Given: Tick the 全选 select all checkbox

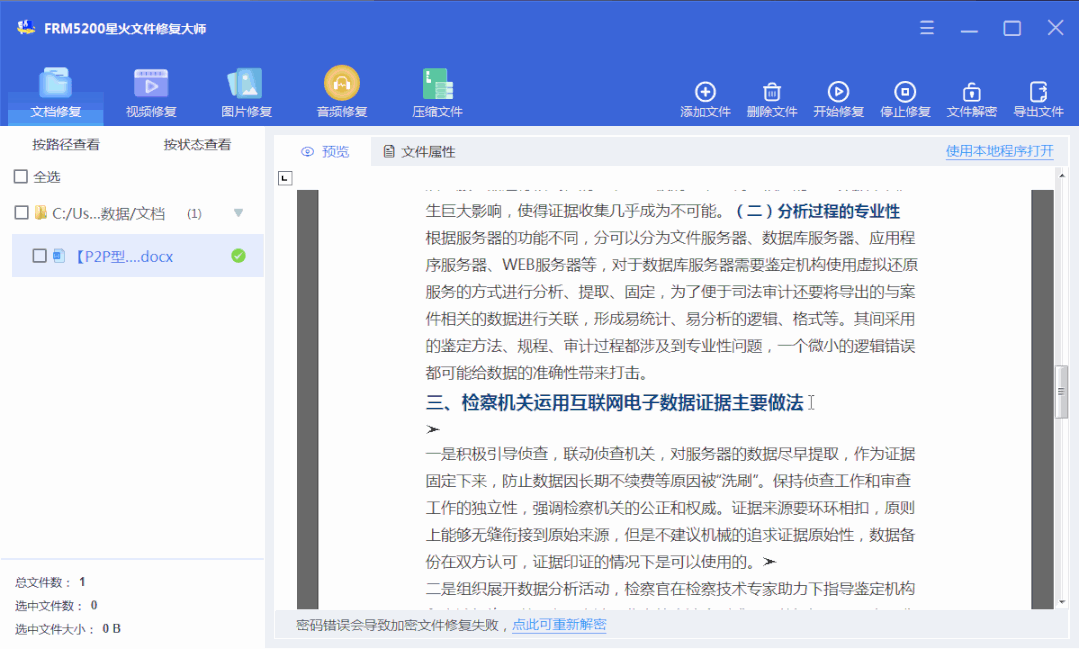Looking at the screenshot, I should [21, 177].
